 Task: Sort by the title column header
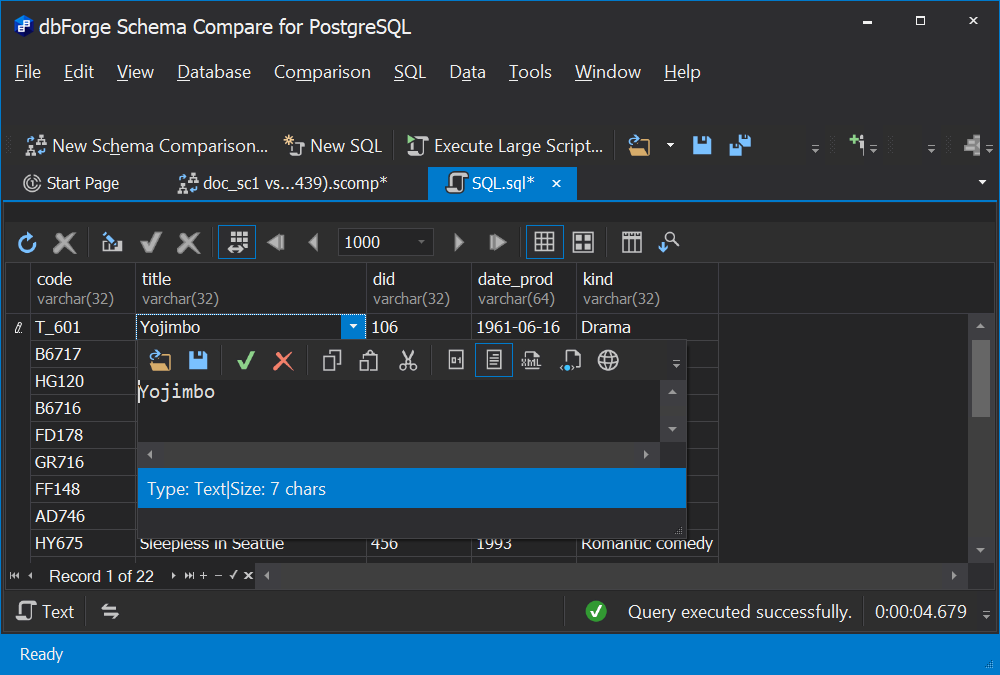pyautogui.click(x=251, y=288)
